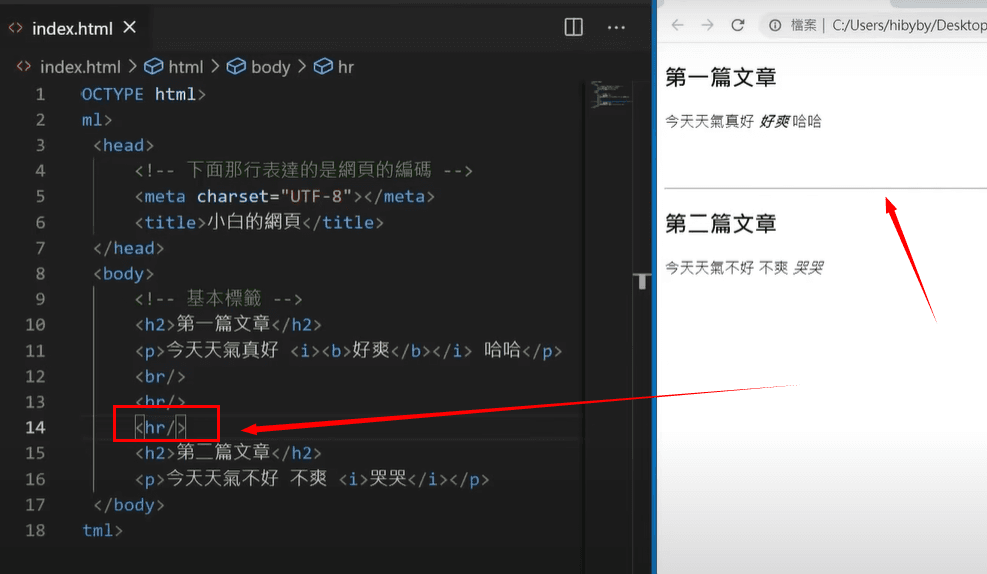Close the index.html editor tab
The image size is (987, 574).
coord(129,27)
